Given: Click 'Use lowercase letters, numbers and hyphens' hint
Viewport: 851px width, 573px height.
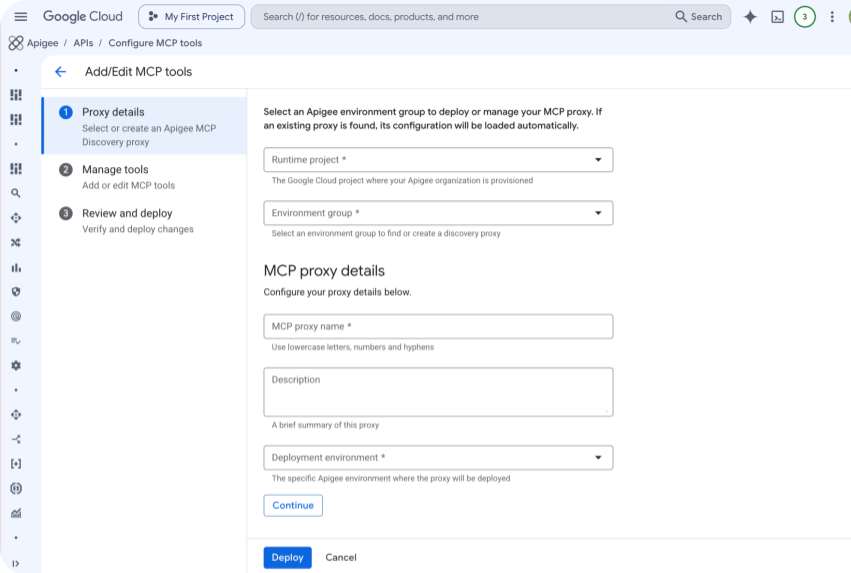Looking at the screenshot, I should pos(353,347).
